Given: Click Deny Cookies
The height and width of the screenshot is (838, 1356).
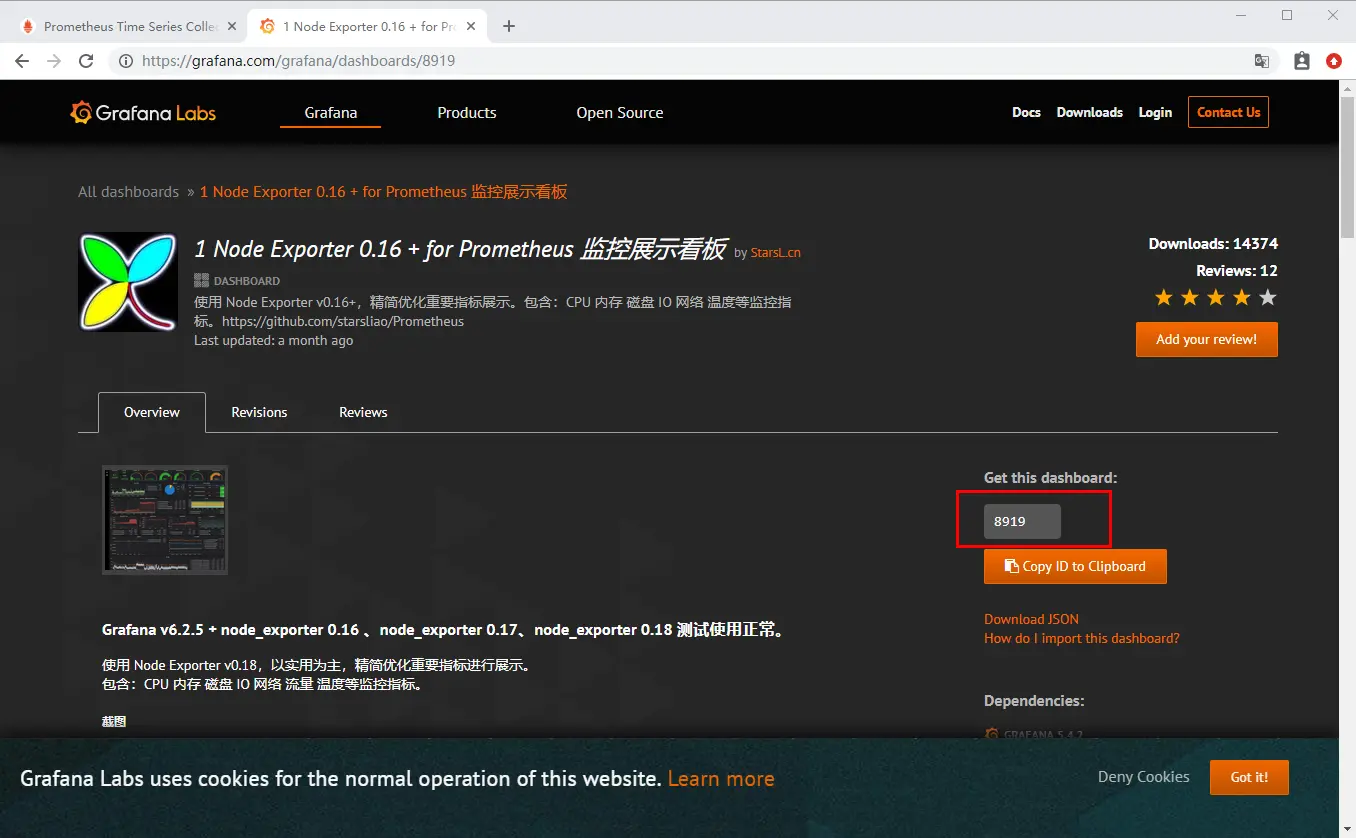Looking at the screenshot, I should [x=1144, y=777].
